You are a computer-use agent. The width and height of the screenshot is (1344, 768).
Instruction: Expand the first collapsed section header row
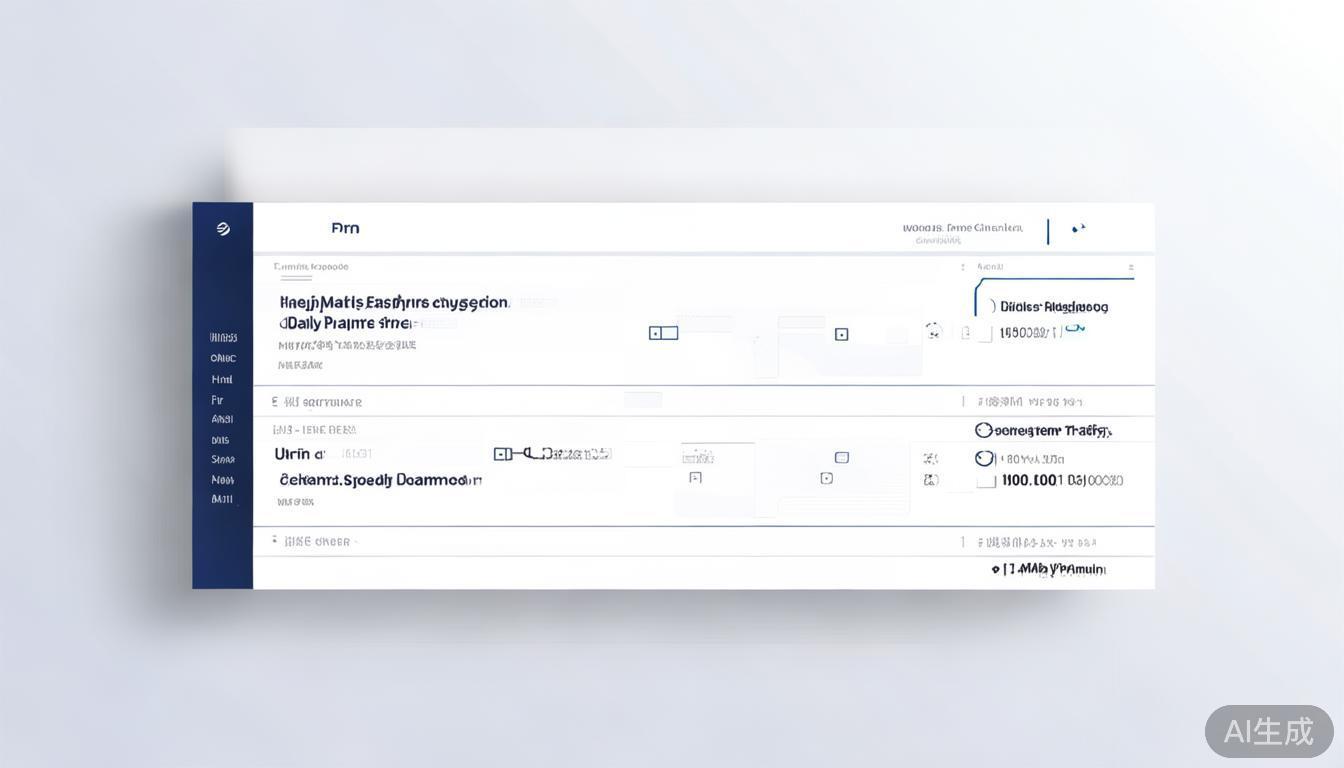coord(277,402)
